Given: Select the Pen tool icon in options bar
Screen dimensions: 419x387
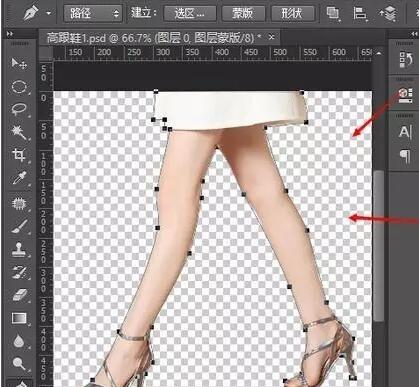Looking at the screenshot, I should click(31, 12).
